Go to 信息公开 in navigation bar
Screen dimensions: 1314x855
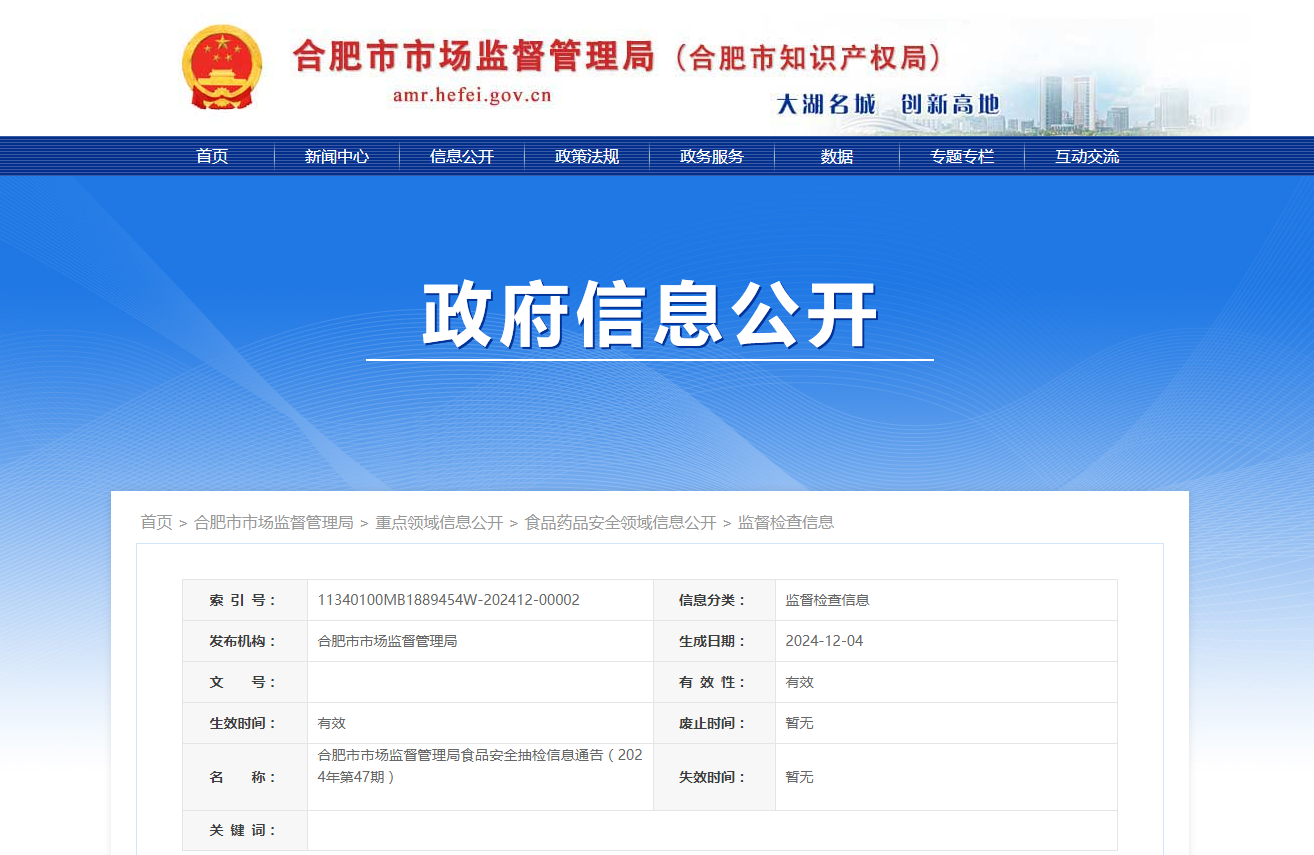click(462, 157)
